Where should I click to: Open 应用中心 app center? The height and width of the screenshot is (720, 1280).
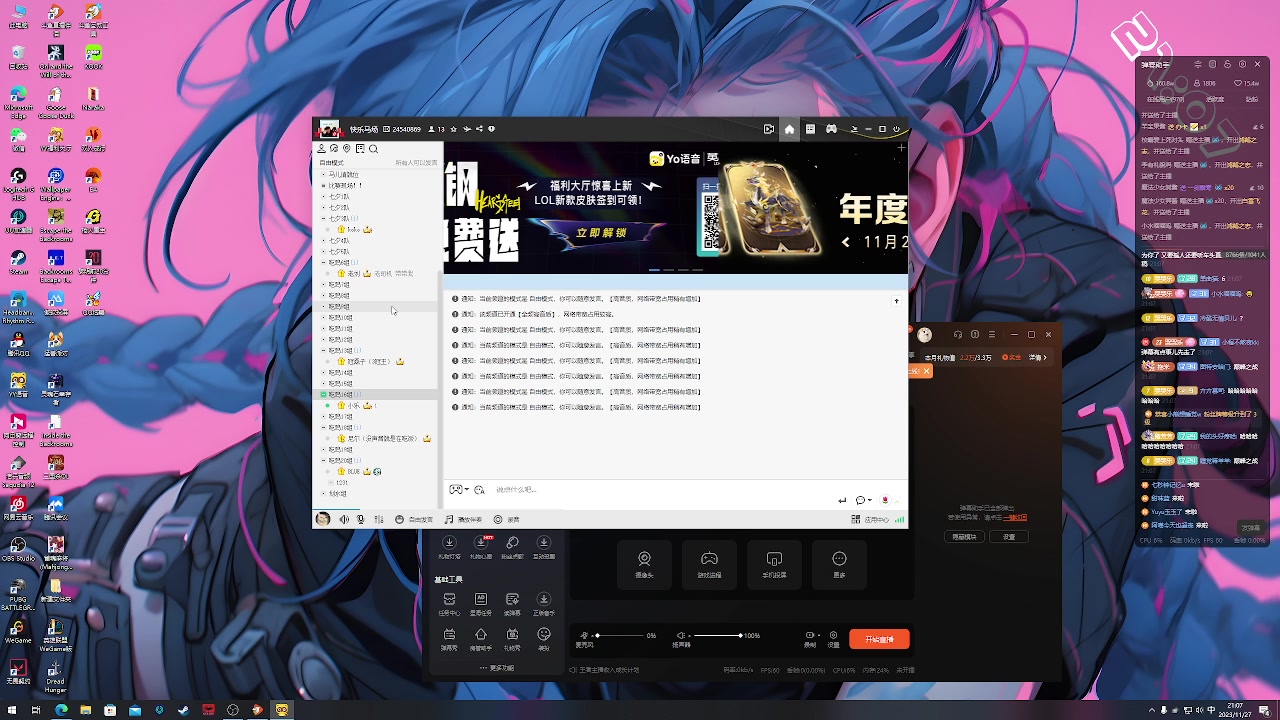(x=870, y=520)
